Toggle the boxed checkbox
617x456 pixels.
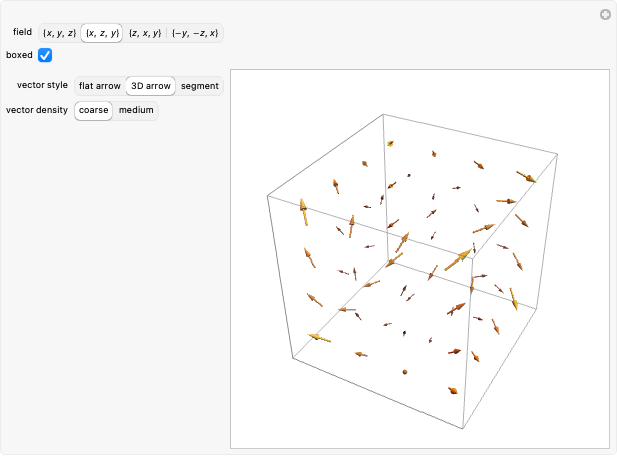(x=45, y=55)
